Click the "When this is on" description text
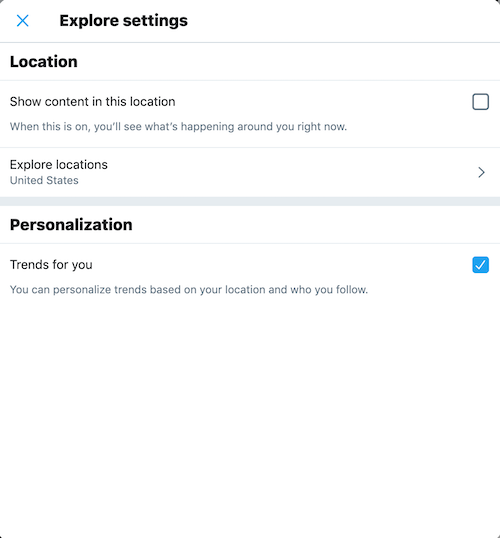 [178, 127]
